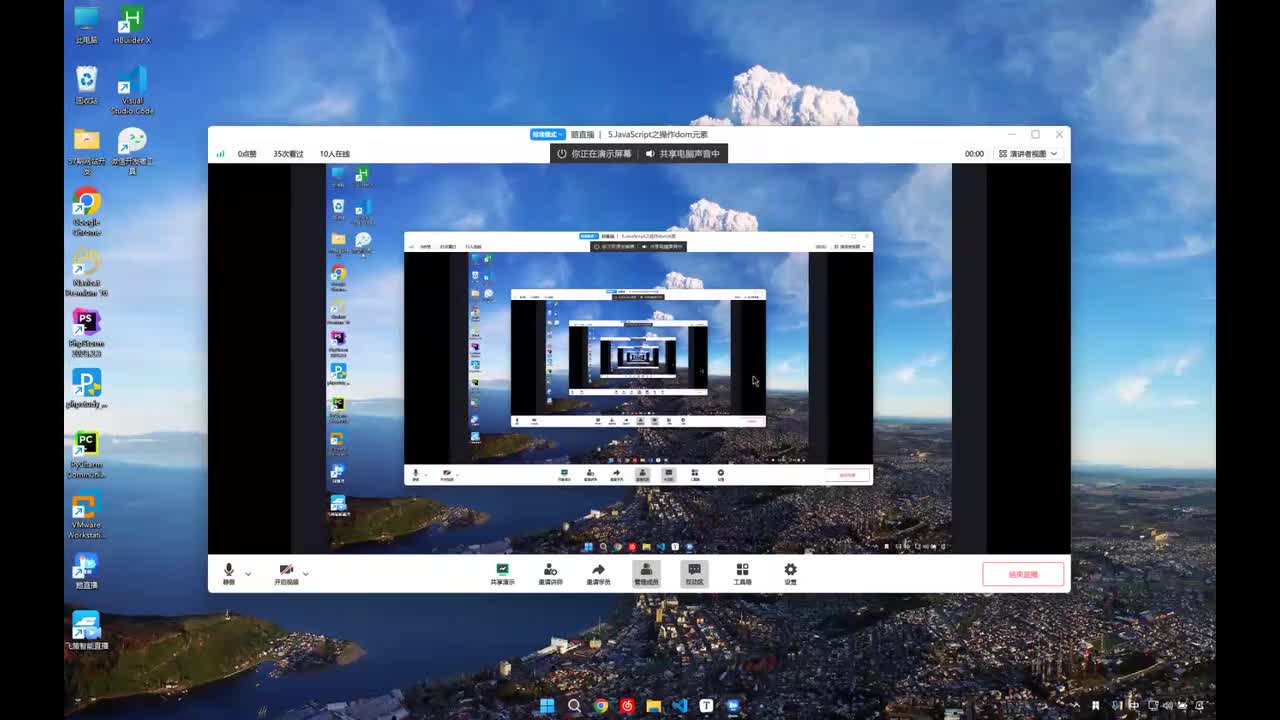Click the 00:00 live timer
Viewport: 1280px width, 720px height.
coord(974,154)
